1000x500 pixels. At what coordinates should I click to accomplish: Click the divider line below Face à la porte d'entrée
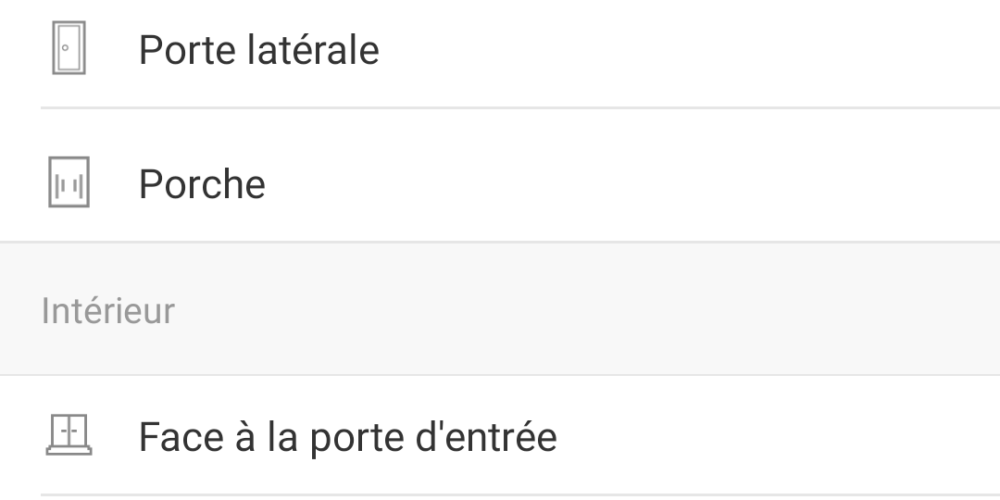[520, 494]
